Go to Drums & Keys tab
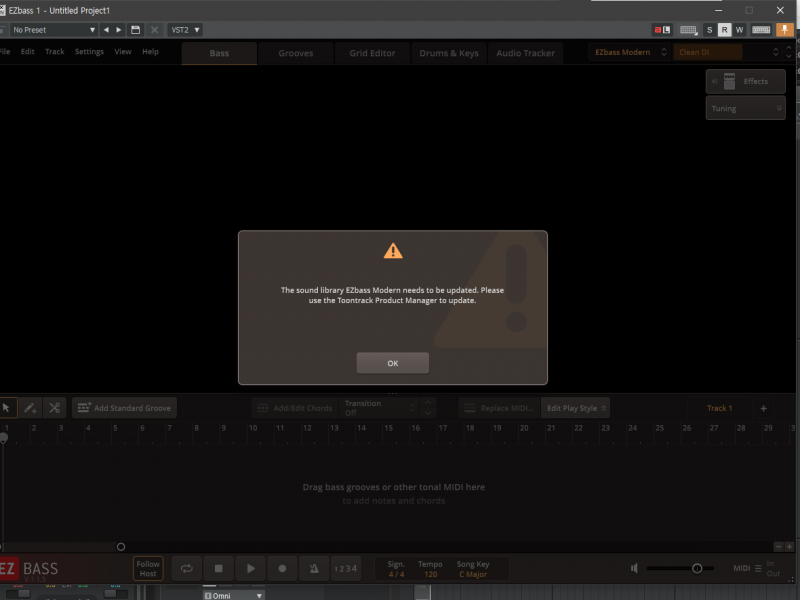 (x=449, y=53)
